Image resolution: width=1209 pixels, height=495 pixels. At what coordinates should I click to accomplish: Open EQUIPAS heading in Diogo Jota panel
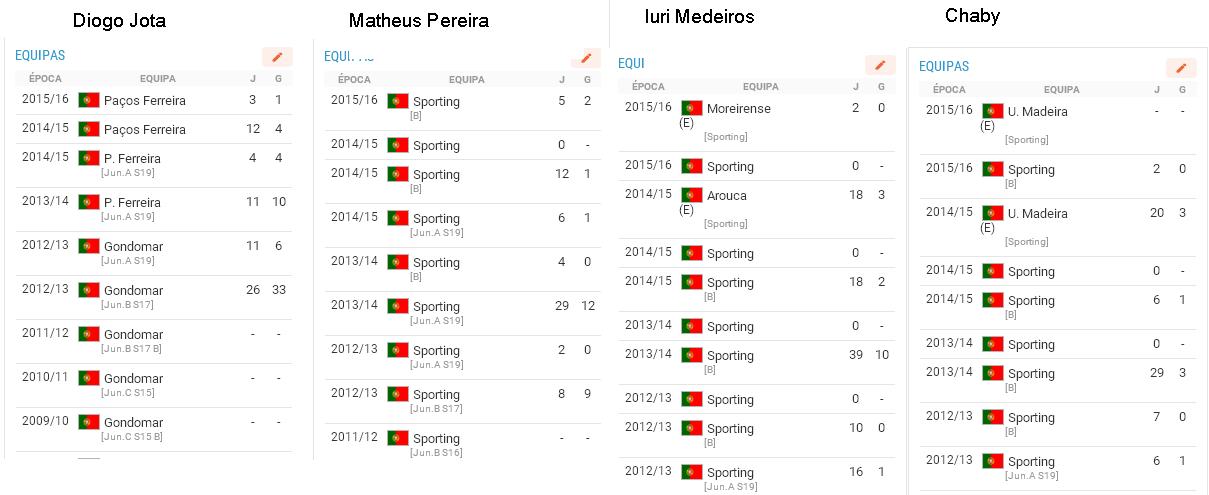click(41, 56)
